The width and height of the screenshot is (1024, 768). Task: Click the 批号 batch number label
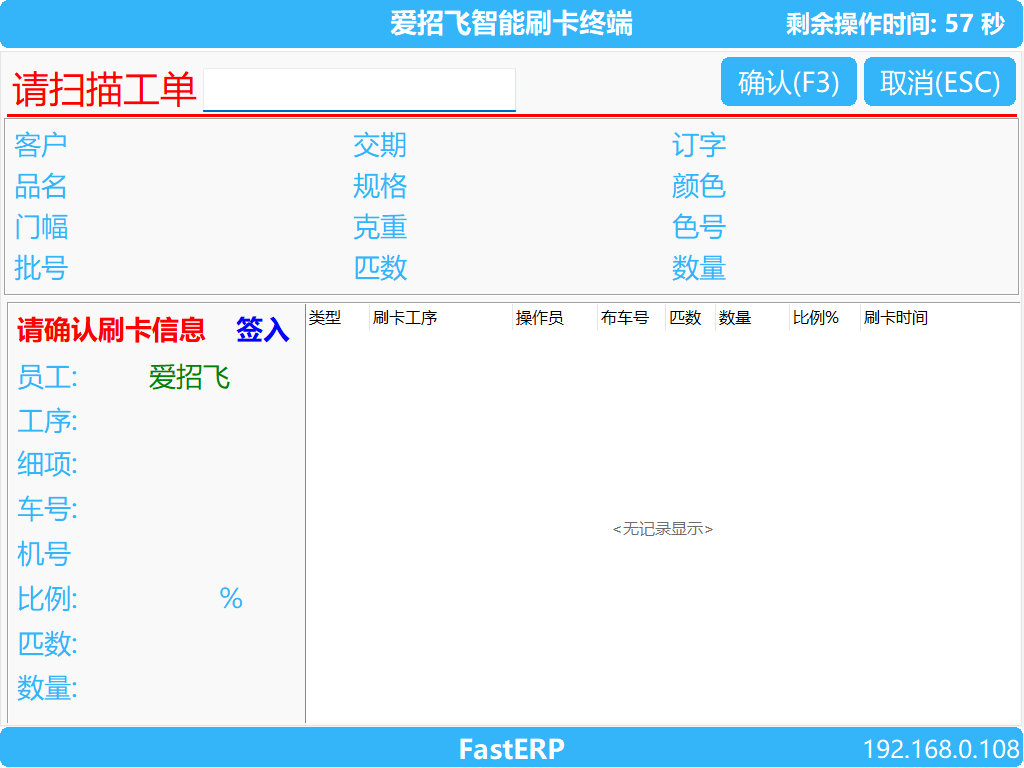point(40,268)
